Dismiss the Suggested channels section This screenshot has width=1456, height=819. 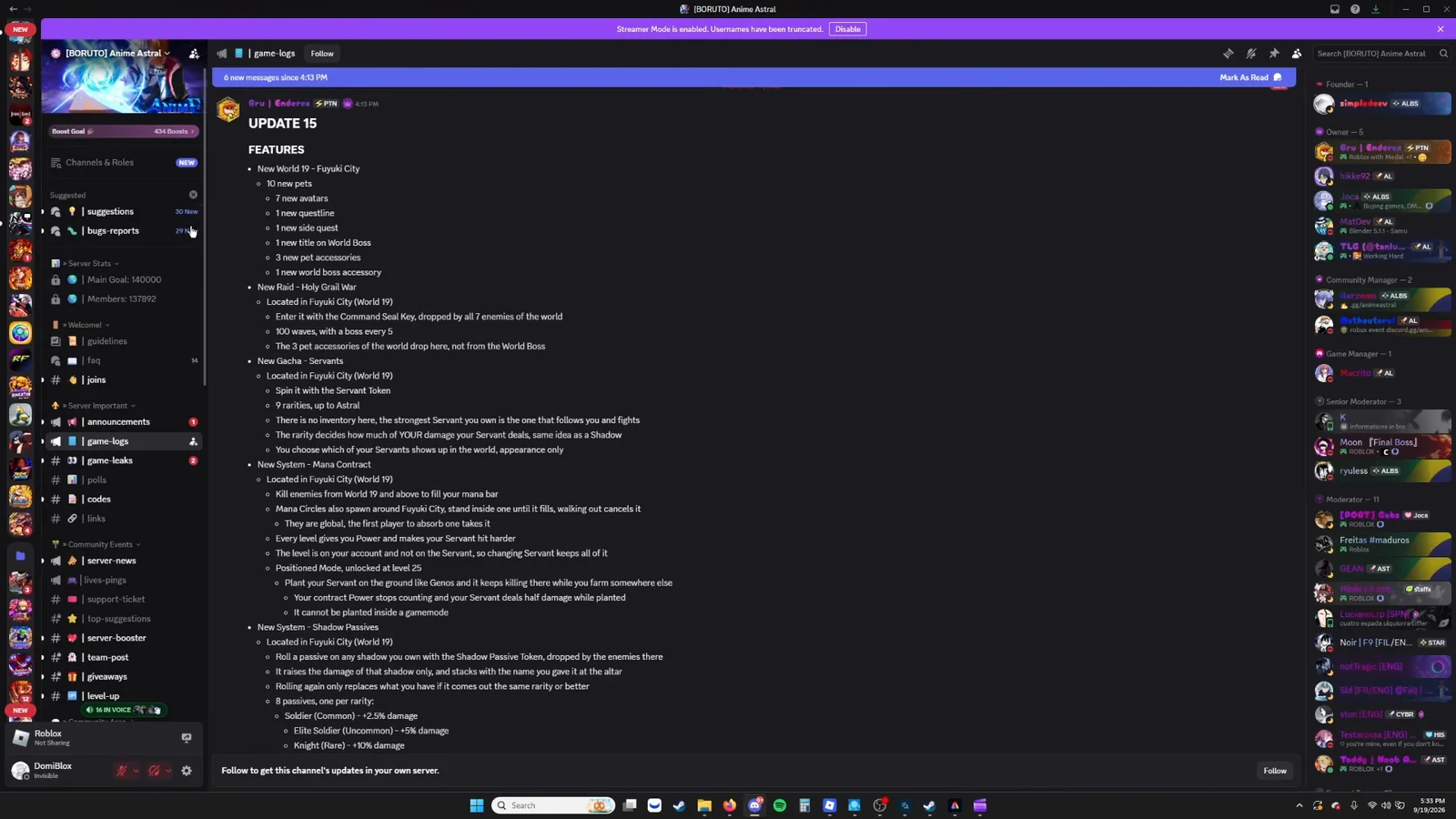[193, 195]
